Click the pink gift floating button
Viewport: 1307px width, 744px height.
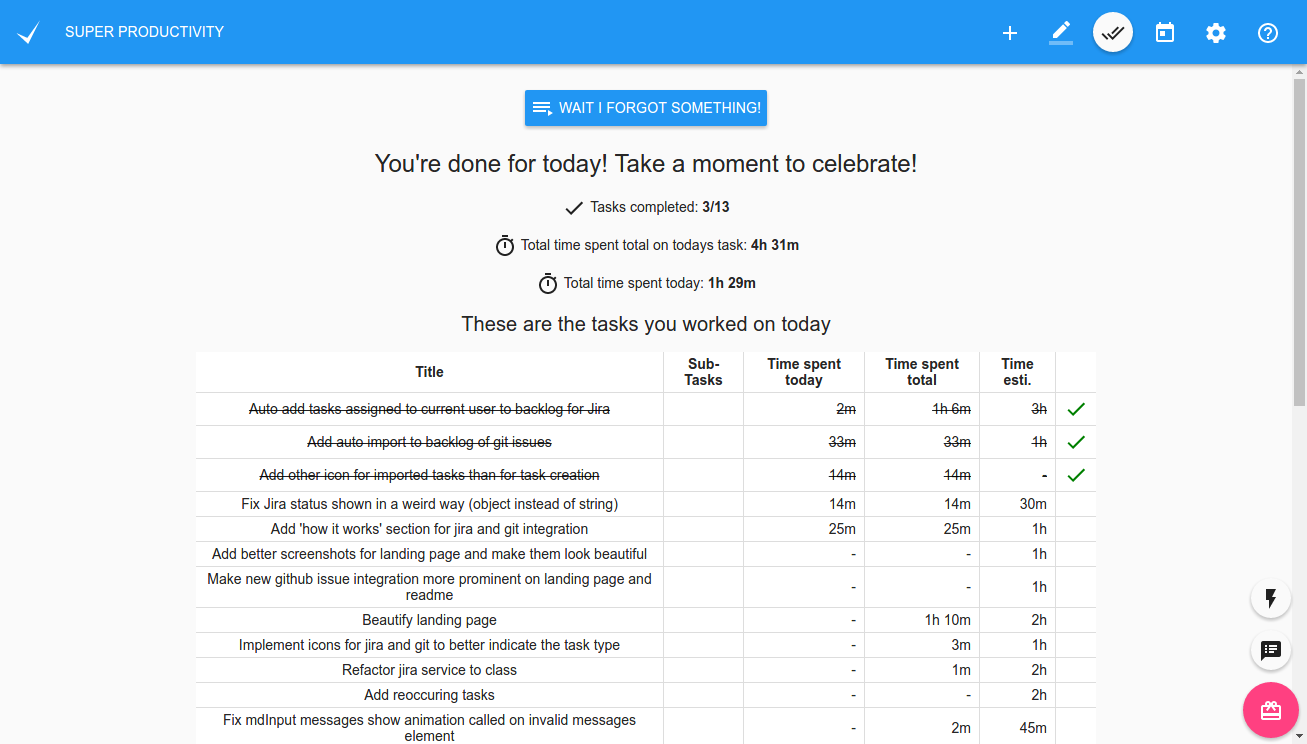pyautogui.click(x=1271, y=710)
